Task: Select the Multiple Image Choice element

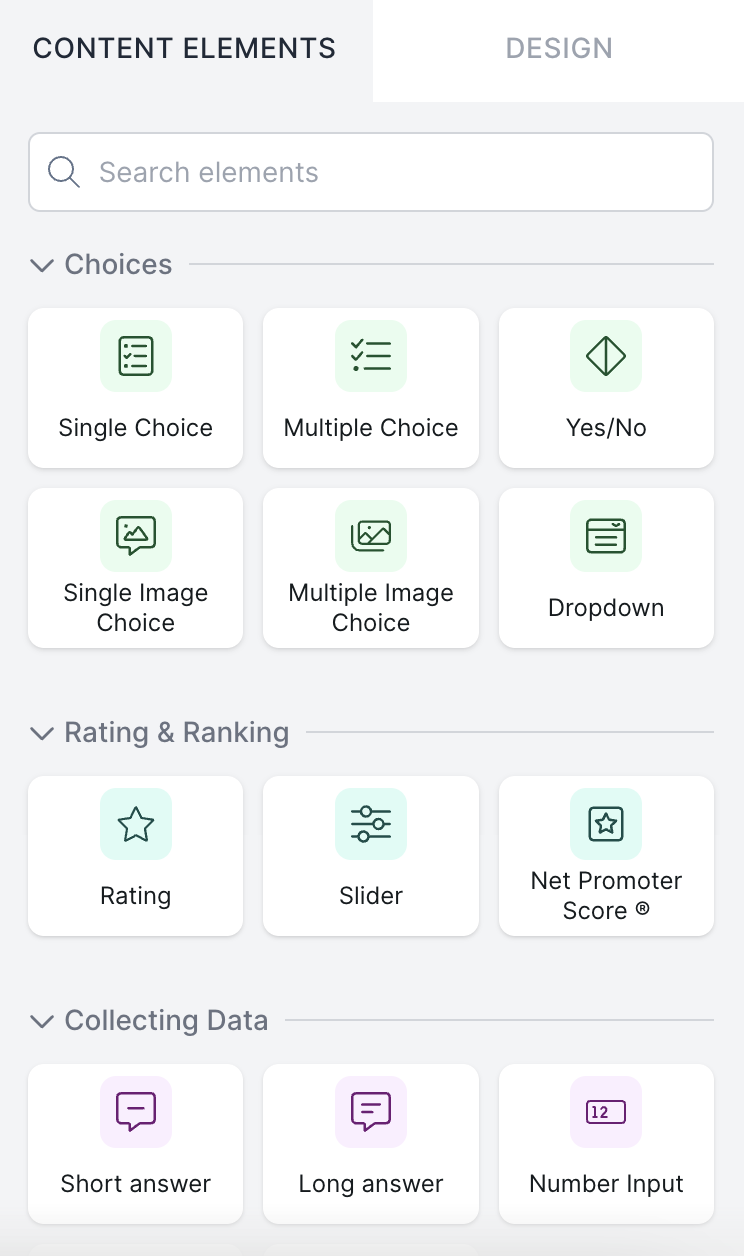Action: tap(371, 567)
